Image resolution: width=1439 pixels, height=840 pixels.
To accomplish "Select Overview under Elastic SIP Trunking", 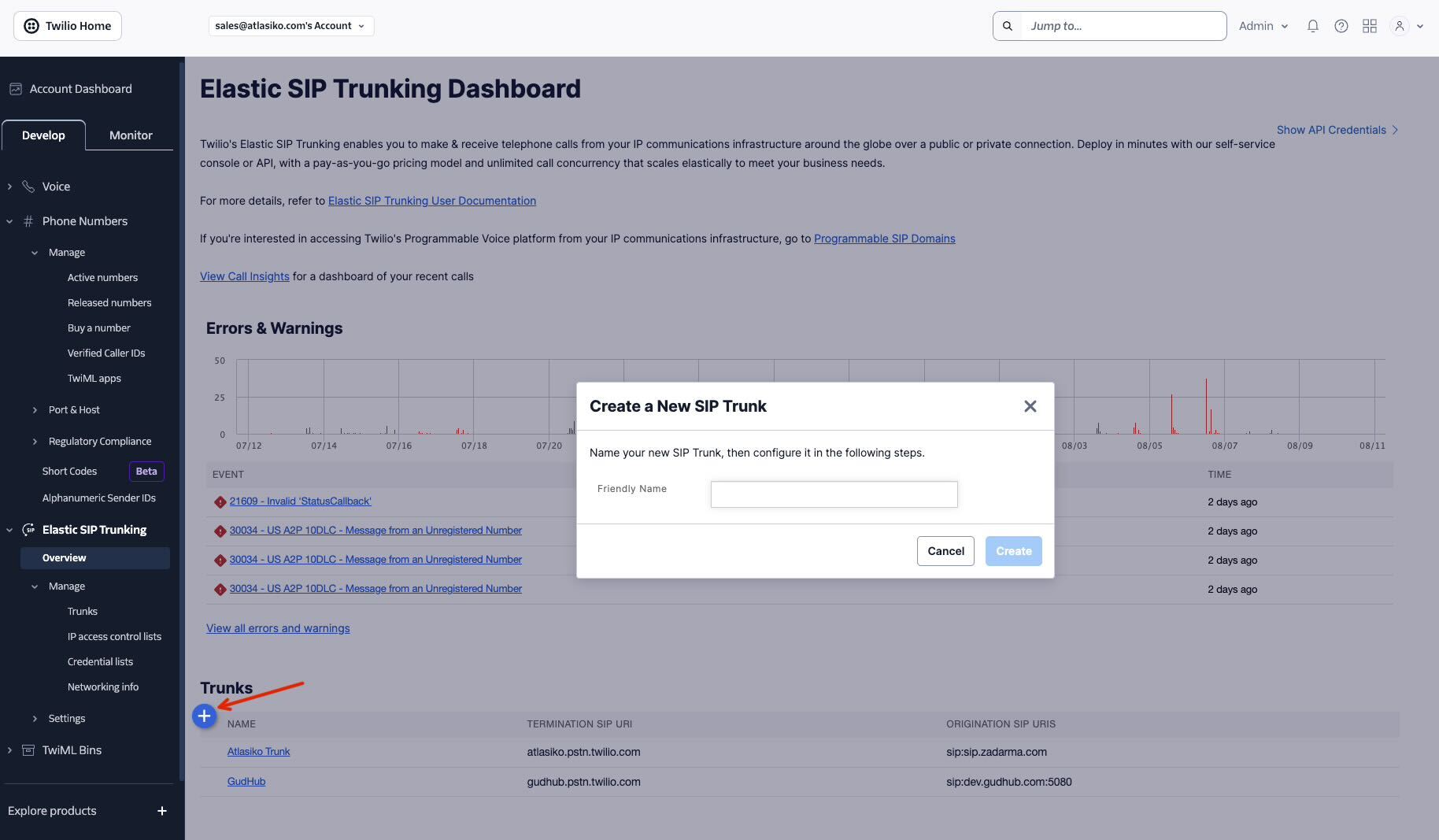I will coord(95,558).
